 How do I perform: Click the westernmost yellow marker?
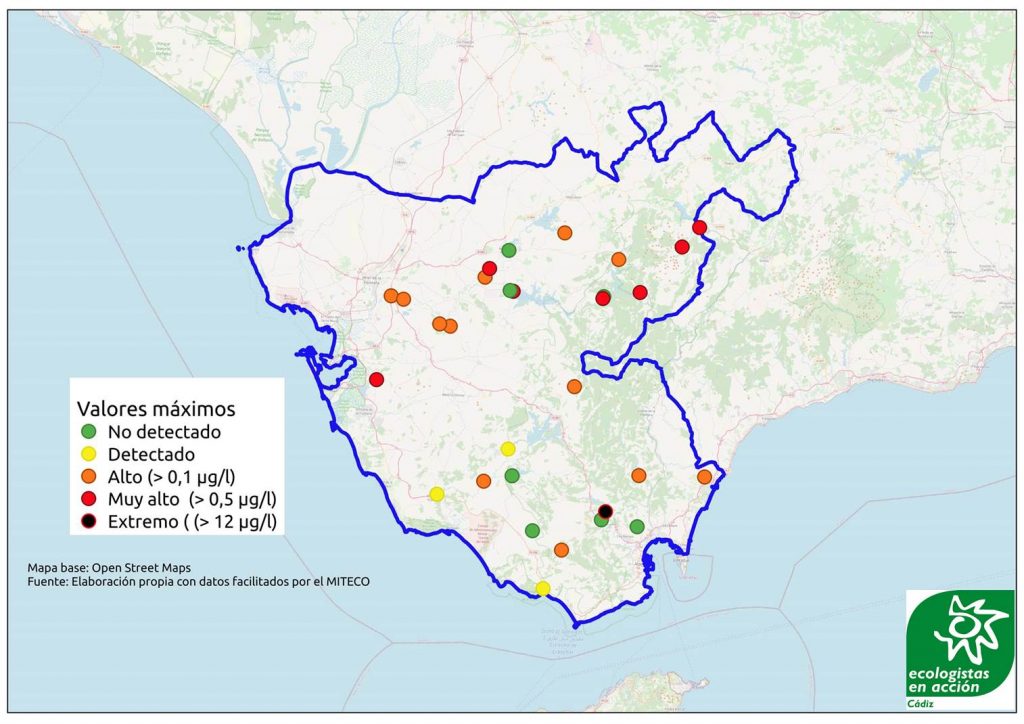[436, 494]
